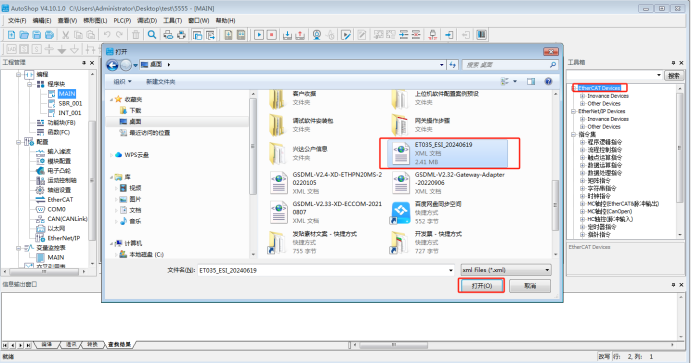691x363 pixels.
Task: Open the 调试(D) menu
Action: tap(147, 21)
